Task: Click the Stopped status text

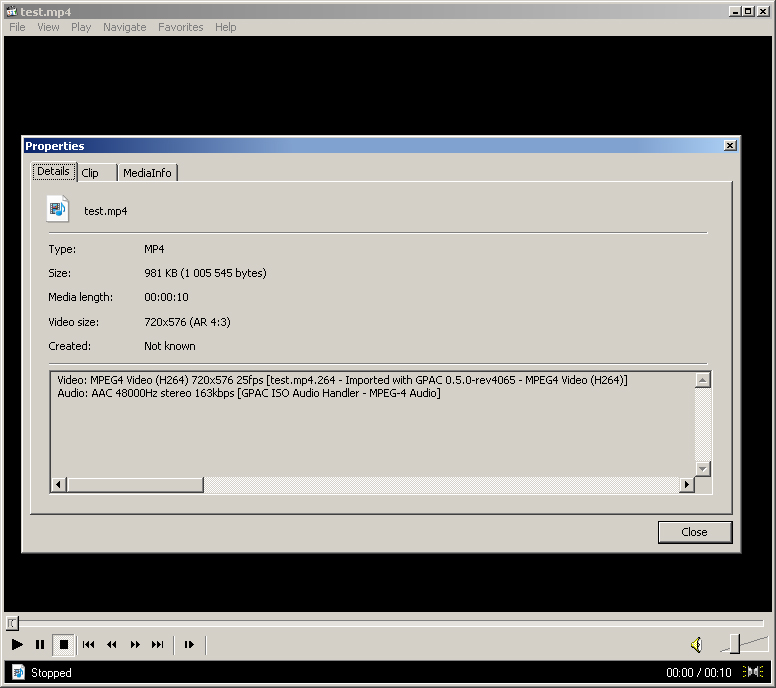Action: (51, 673)
